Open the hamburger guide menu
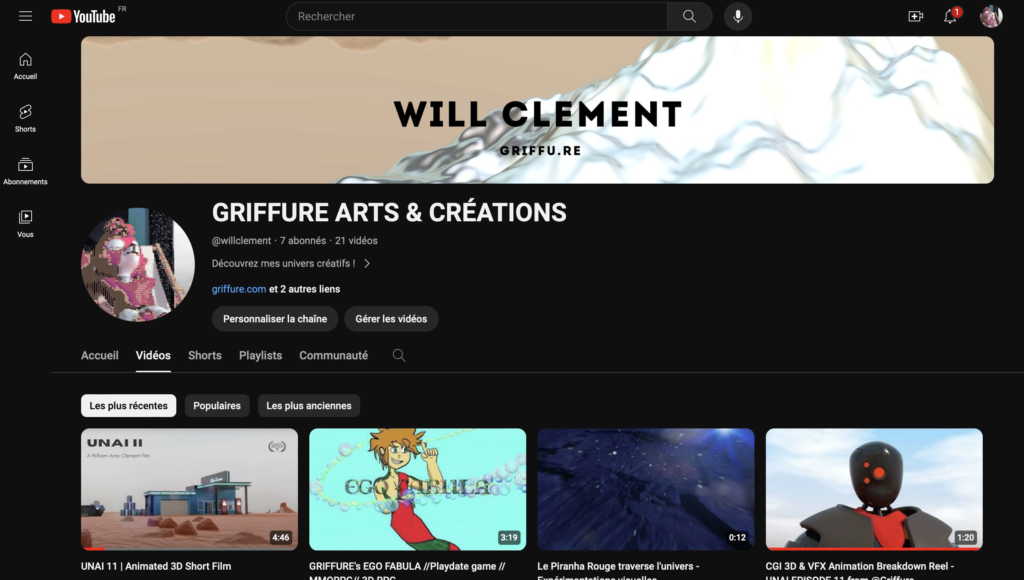1024x580 pixels. (x=25, y=16)
